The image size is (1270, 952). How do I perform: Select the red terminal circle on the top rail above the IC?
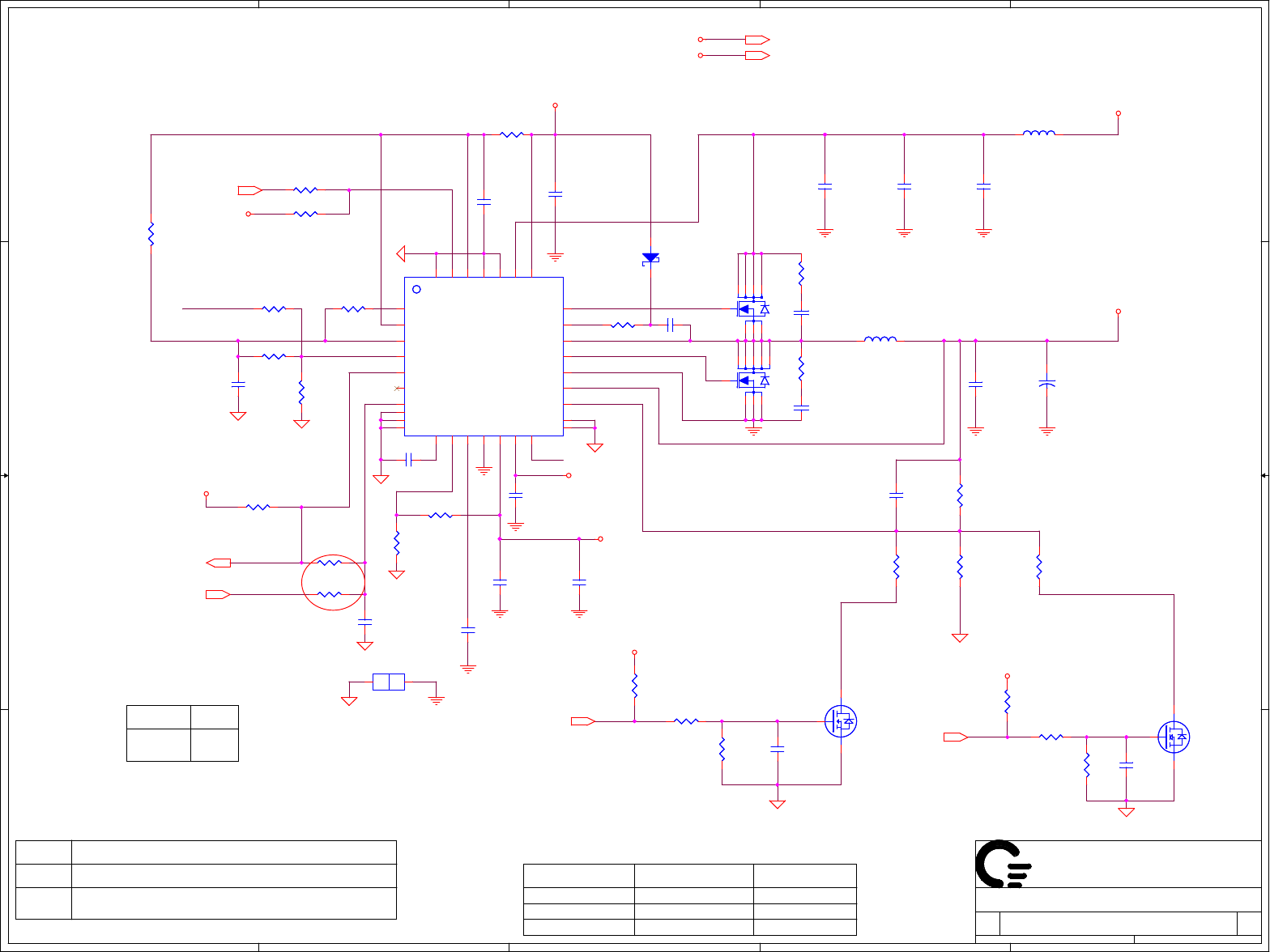[555, 105]
